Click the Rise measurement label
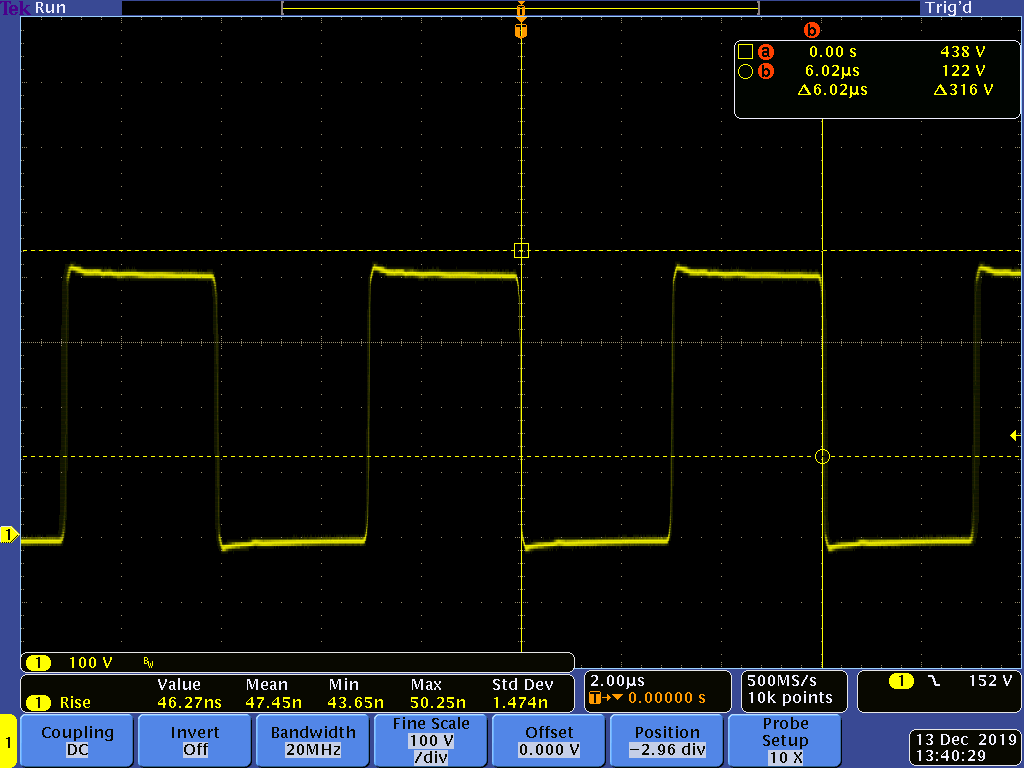The height and width of the screenshot is (768, 1024). tap(75, 703)
